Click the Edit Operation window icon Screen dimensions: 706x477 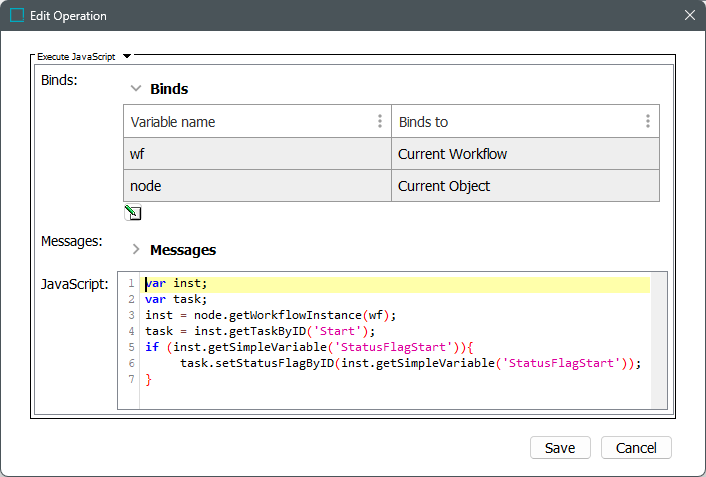pos(17,16)
